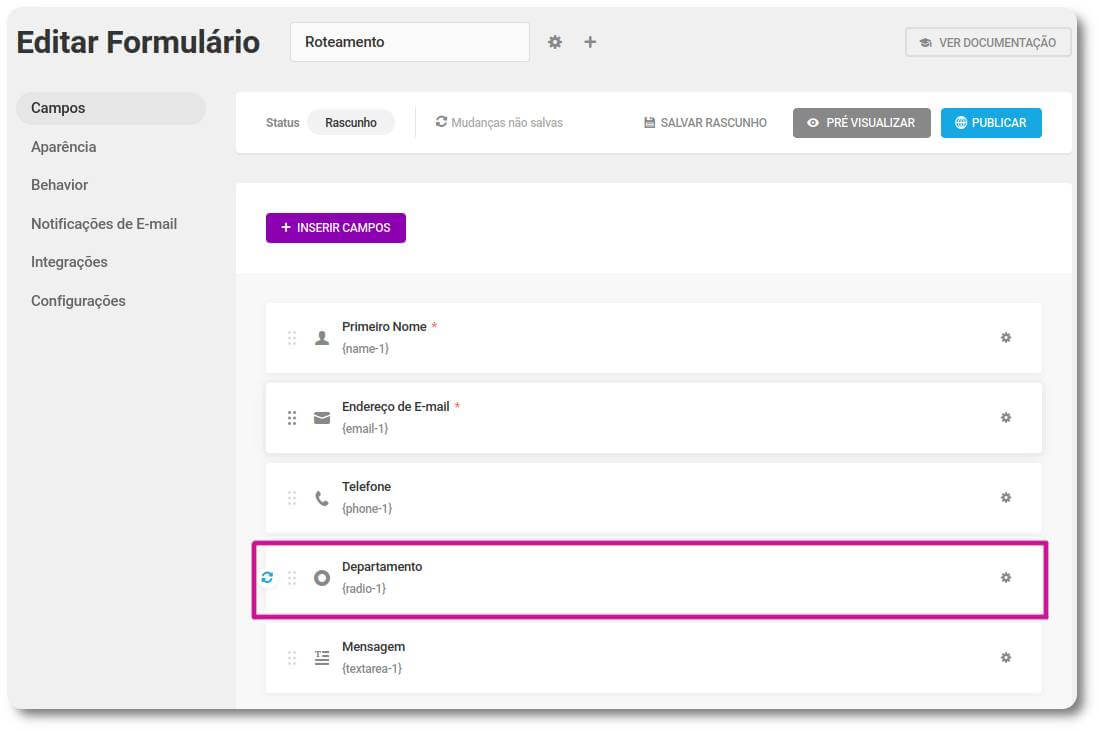Save the form via Salvar Rascunho
Viewport: 1100px width, 732px height.
click(705, 123)
